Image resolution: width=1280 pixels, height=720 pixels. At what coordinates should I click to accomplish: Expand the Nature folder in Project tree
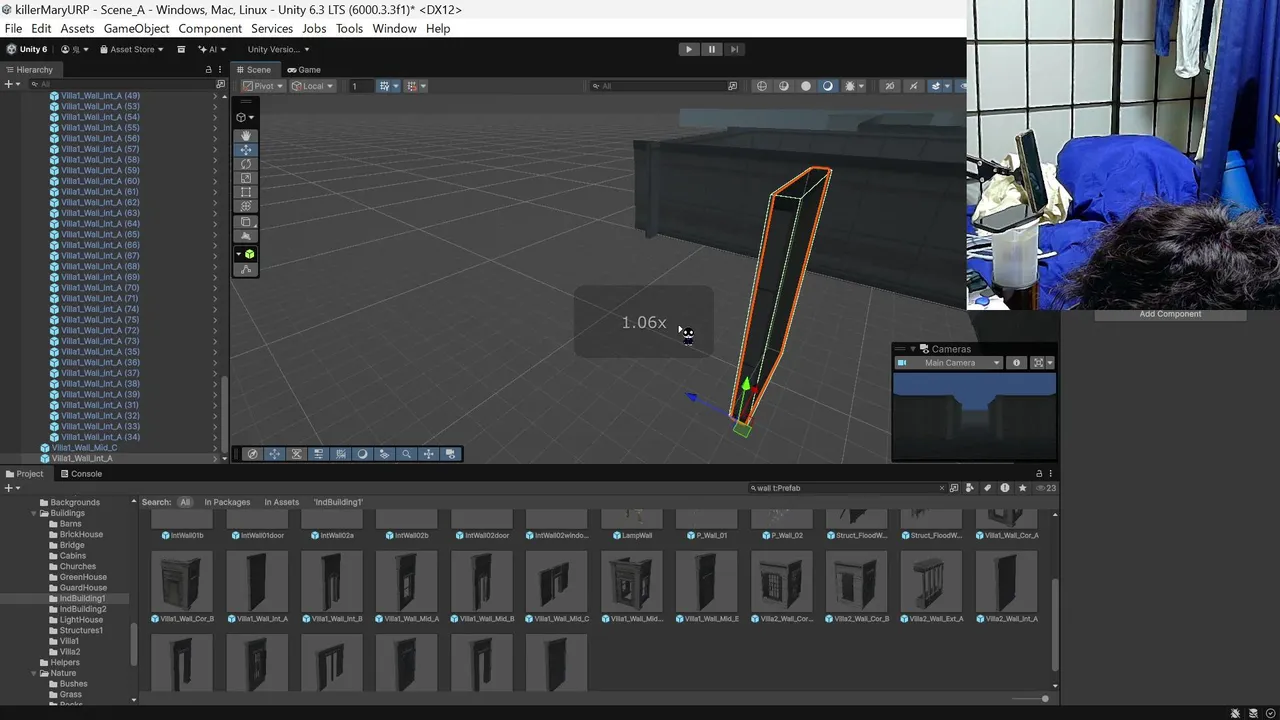(33, 673)
